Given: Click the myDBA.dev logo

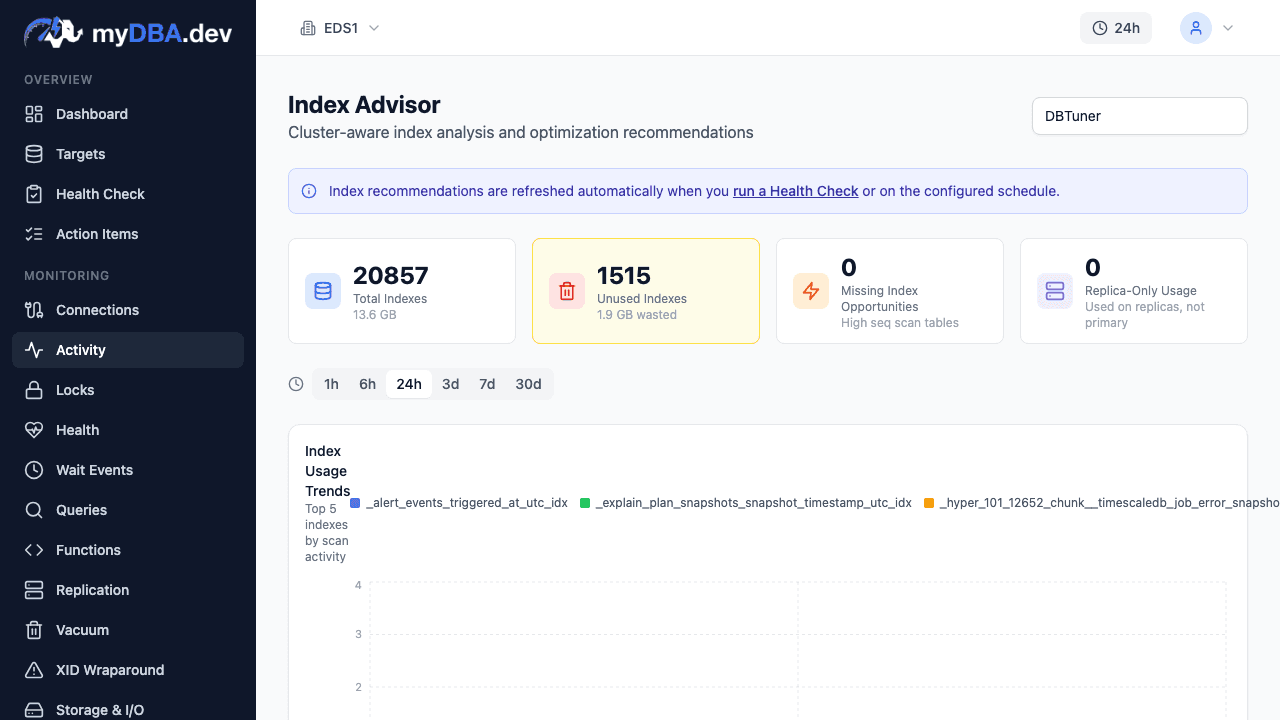Looking at the screenshot, I should click(128, 33).
